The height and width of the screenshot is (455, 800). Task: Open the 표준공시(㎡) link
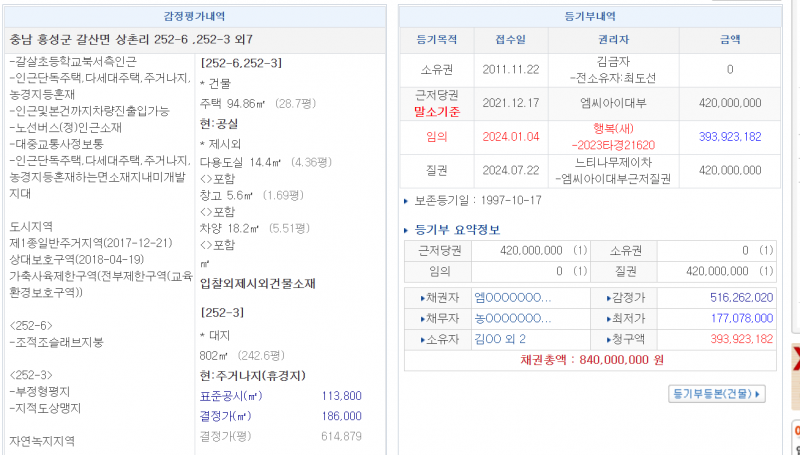[229, 396]
